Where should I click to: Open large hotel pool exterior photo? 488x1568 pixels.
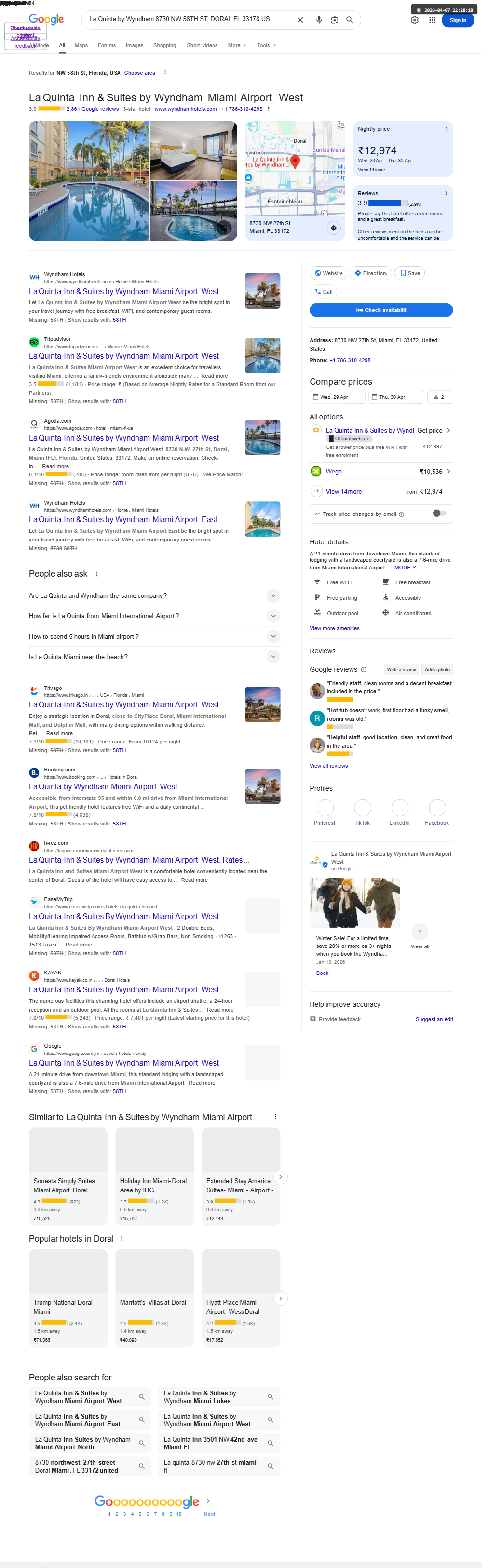[x=89, y=181]
